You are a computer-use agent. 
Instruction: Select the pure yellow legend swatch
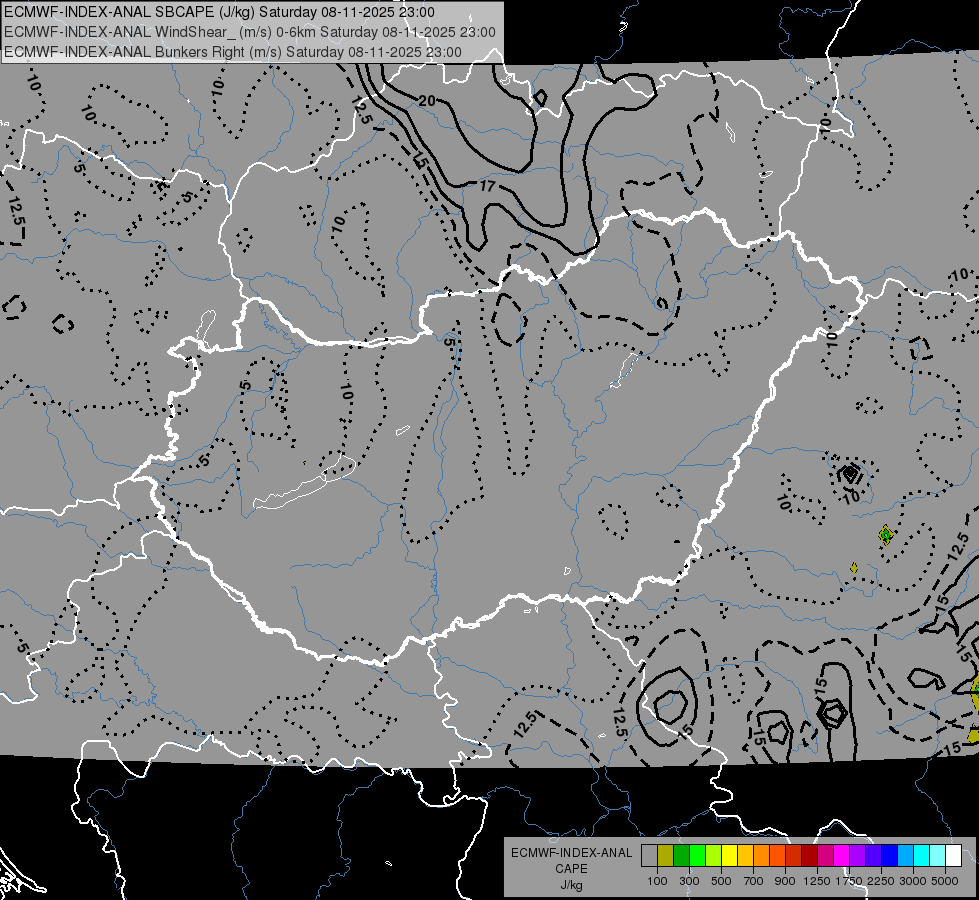[730, 855]
